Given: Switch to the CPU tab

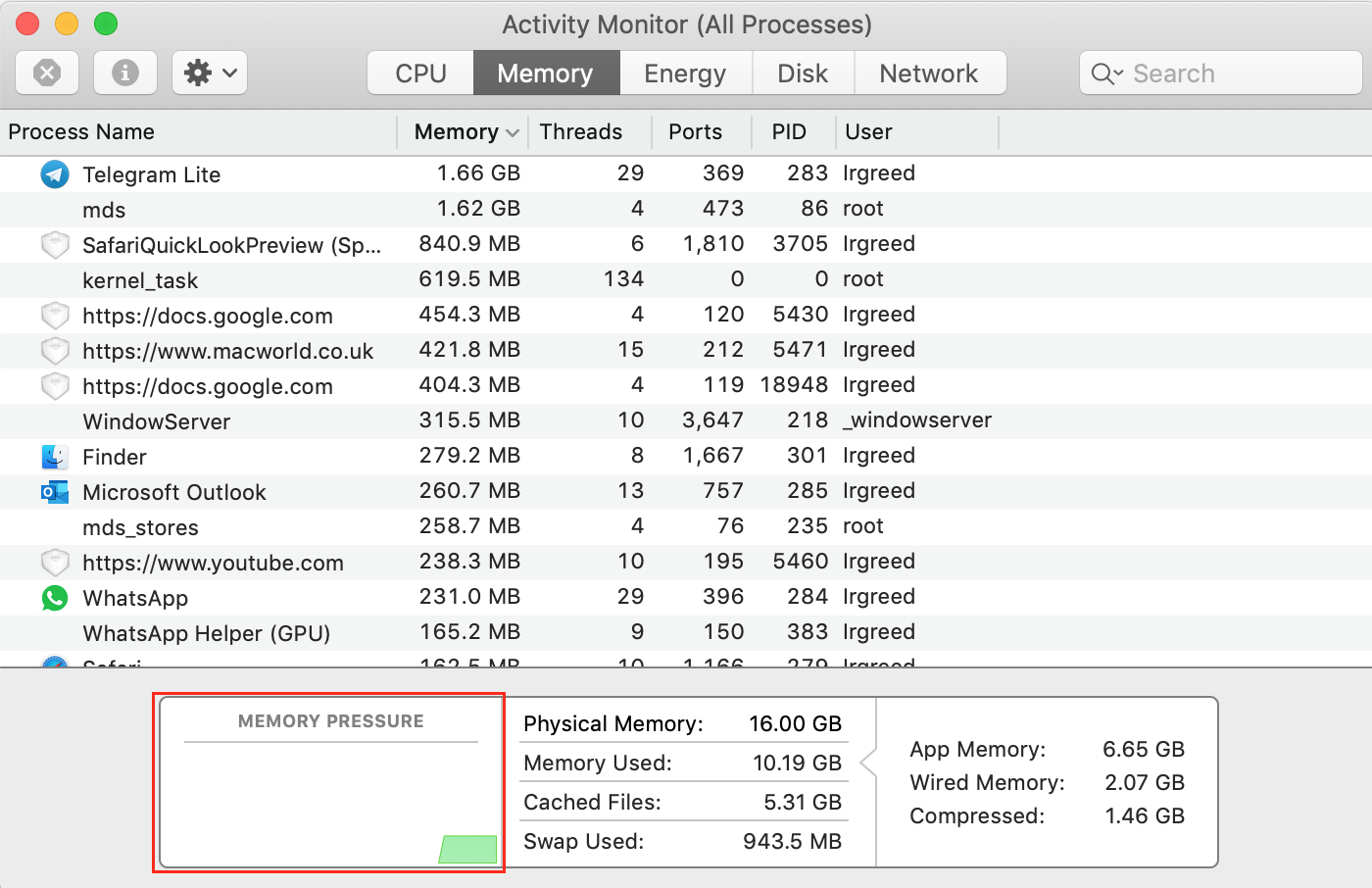Looking at the screenshot, I should pos(420,74).
